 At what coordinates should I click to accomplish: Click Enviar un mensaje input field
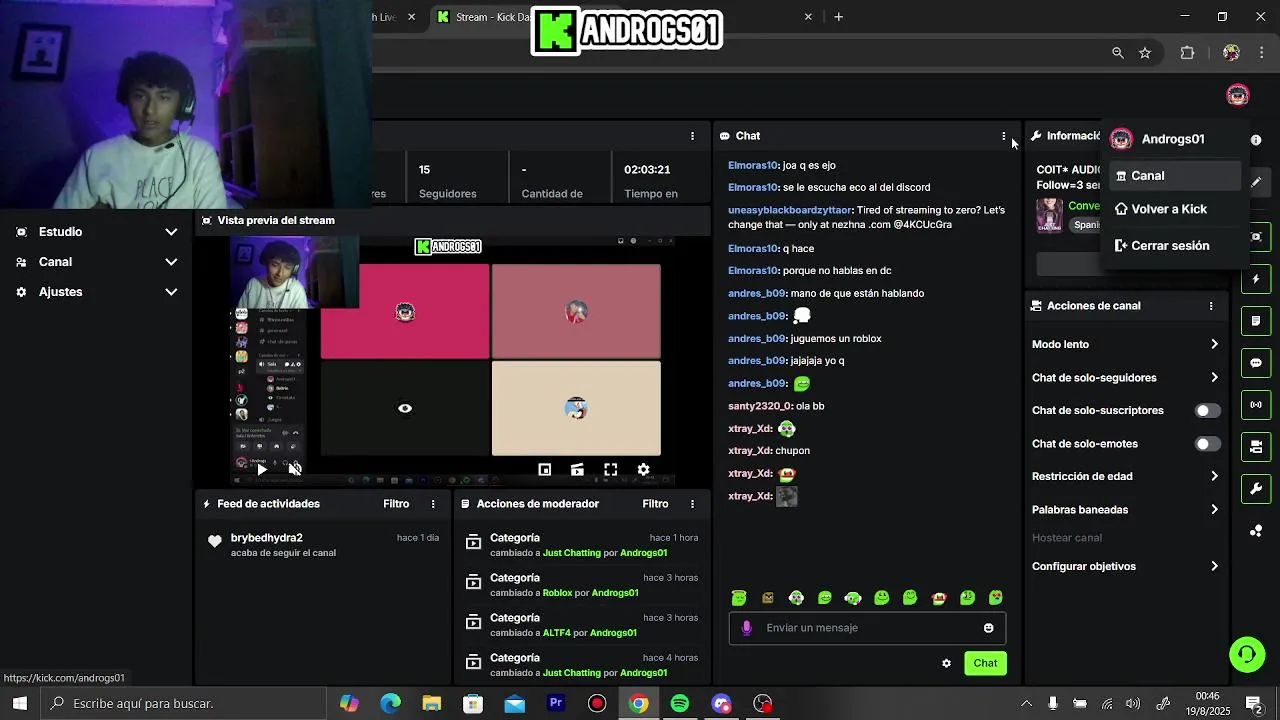[868, 628]
